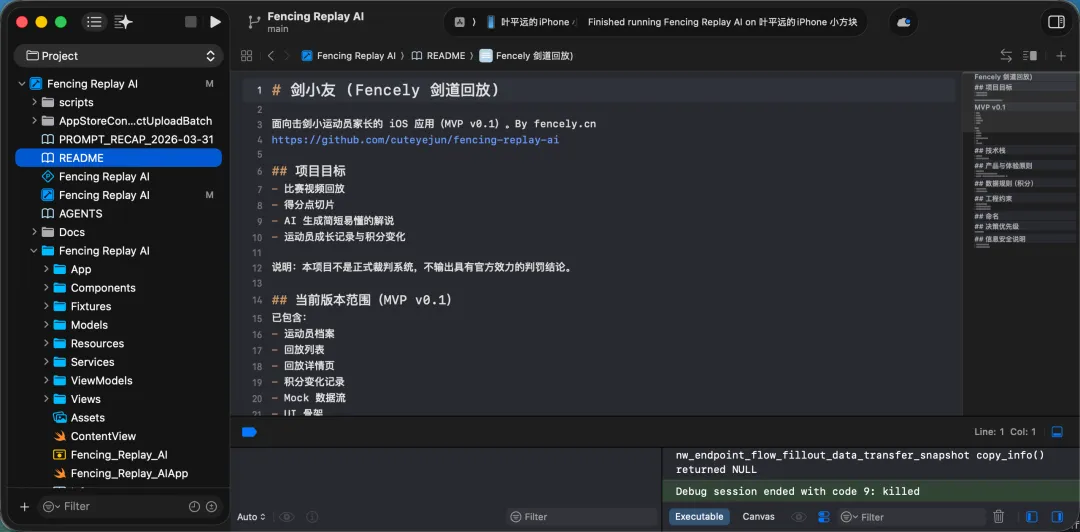Go forward in editor history
This screenshot has width=1080, height=532.
click(x=287, y=56)
